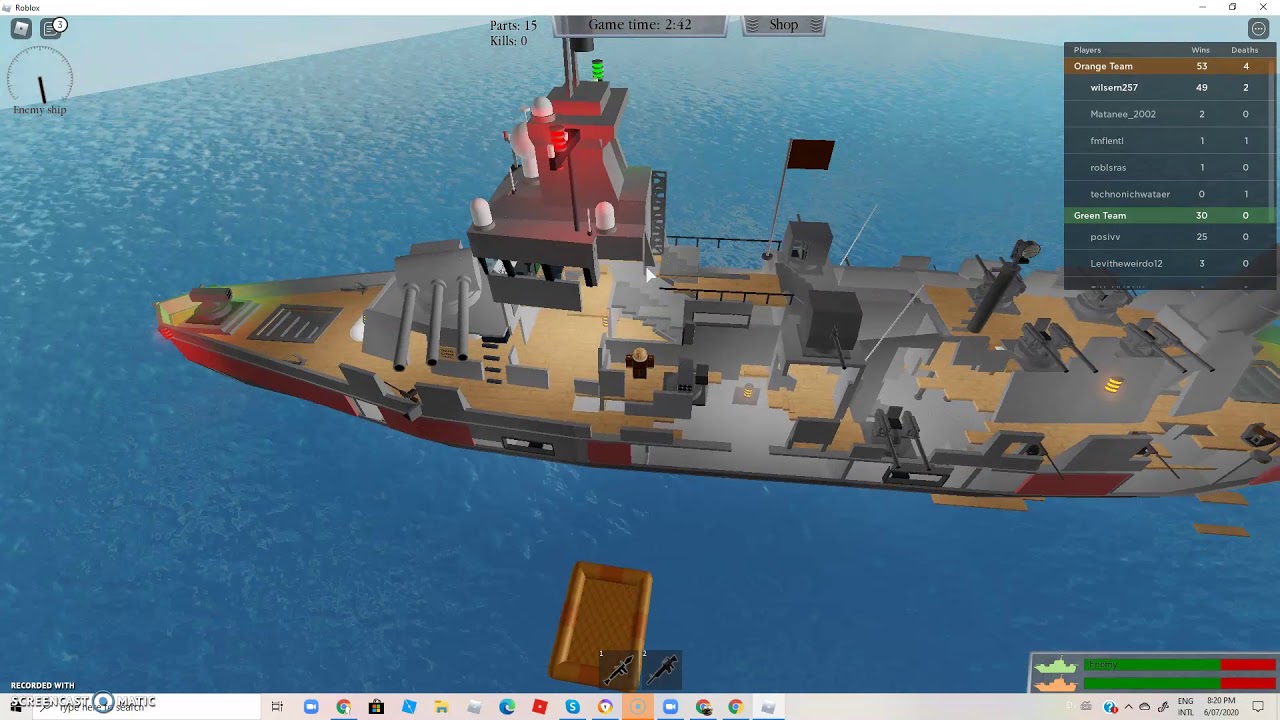Open the chat icon with badge 3
The height and width of the screenshot is (720, 1280).
point(53,28)
